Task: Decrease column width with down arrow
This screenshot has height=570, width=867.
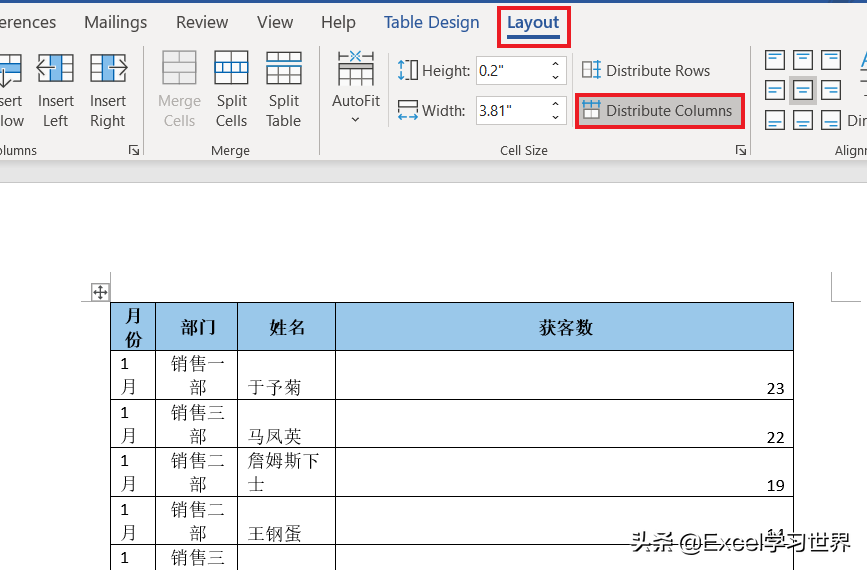Action: [556, 117]
